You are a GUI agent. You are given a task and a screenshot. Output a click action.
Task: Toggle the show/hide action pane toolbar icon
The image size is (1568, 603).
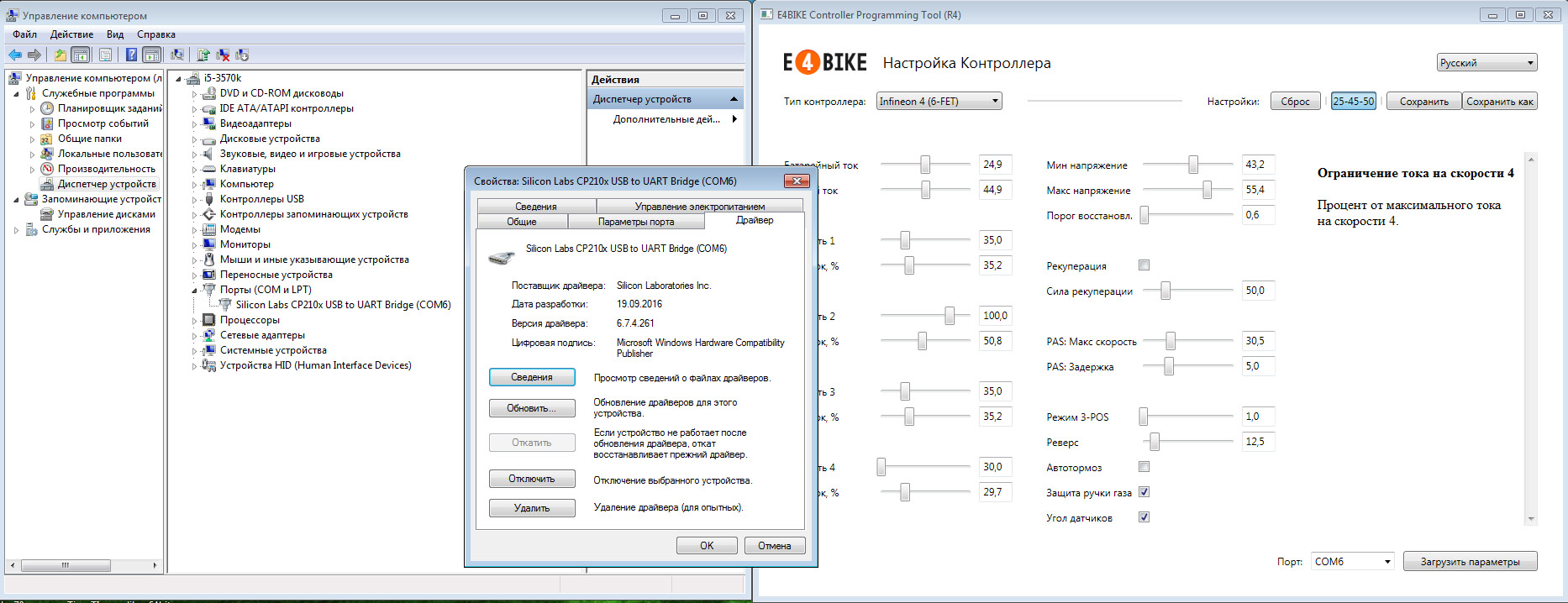click(x=151, y=55)
